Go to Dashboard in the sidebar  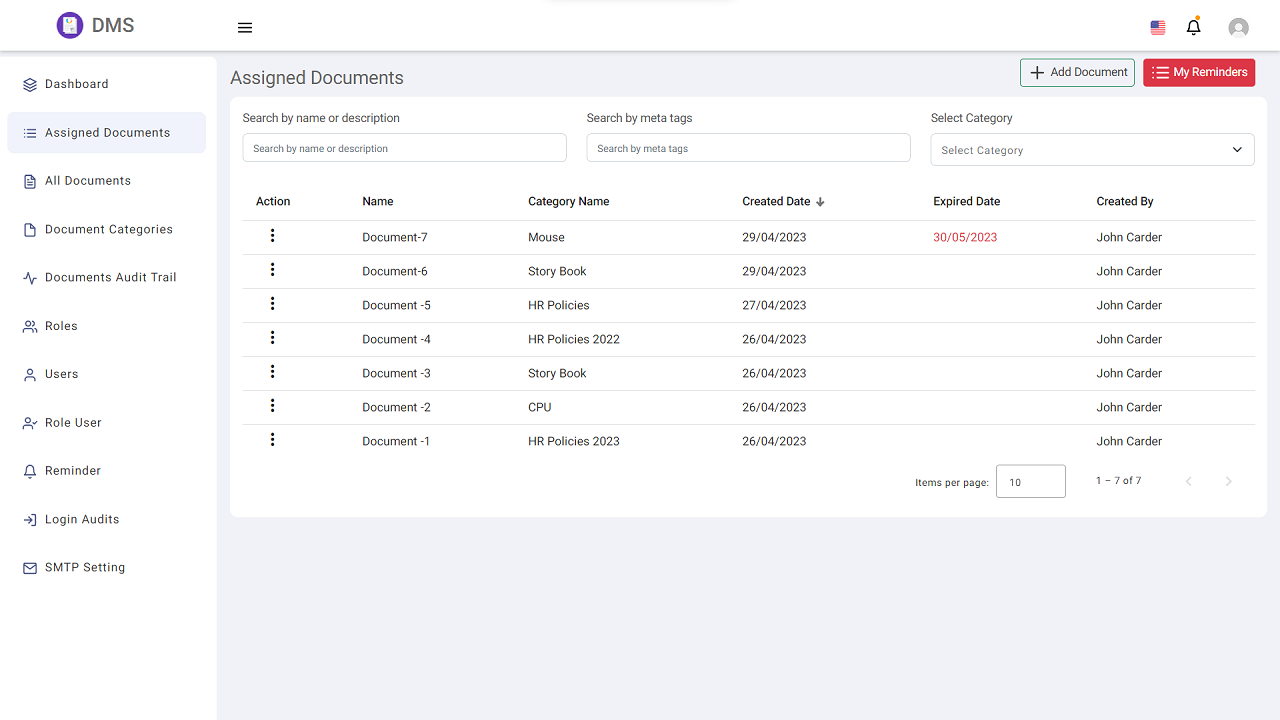tap(76, 84)
